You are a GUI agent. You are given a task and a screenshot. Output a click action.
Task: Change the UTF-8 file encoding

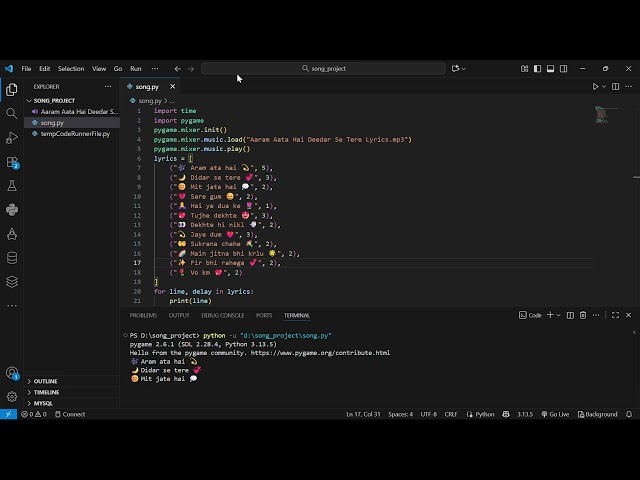click(429, 414)
